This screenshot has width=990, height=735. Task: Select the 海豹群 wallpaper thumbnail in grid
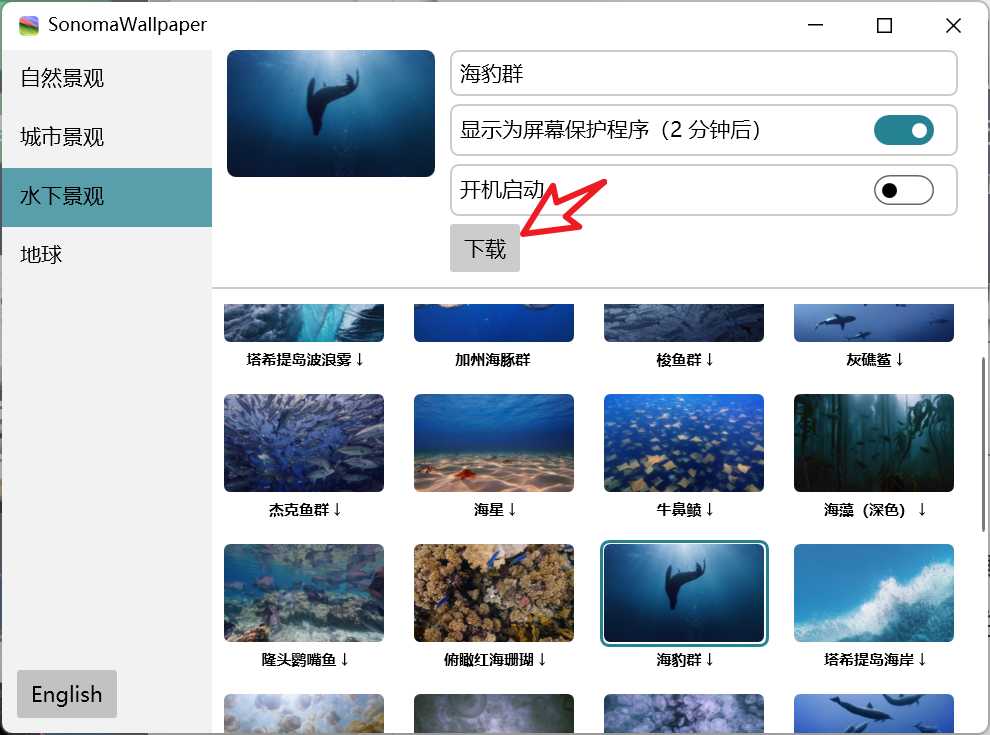[x=684, y=593]
